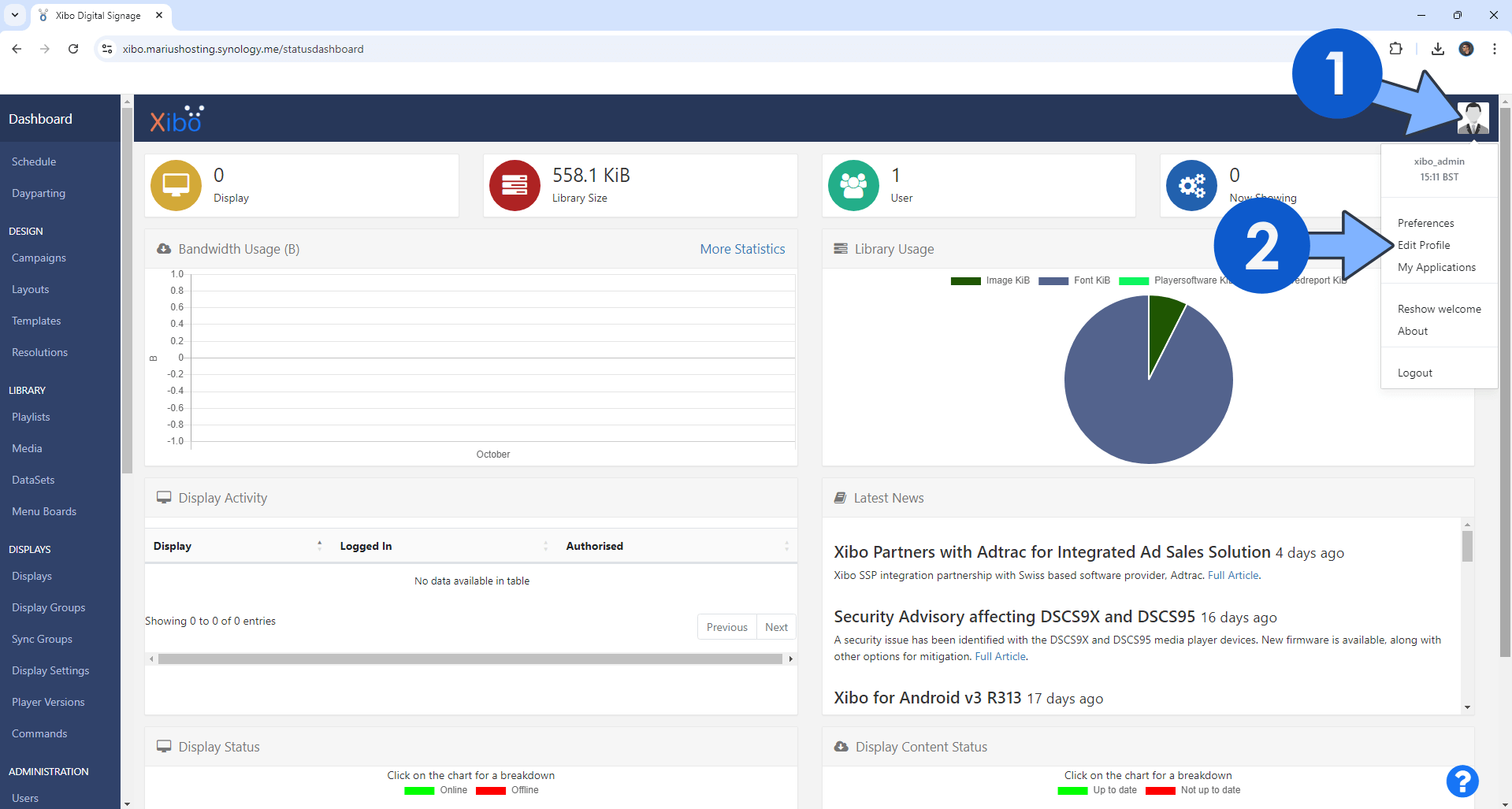Choose Edit Profile in user menu
The width and height of the screenshot is (1512, 809).
point(1424,245)
